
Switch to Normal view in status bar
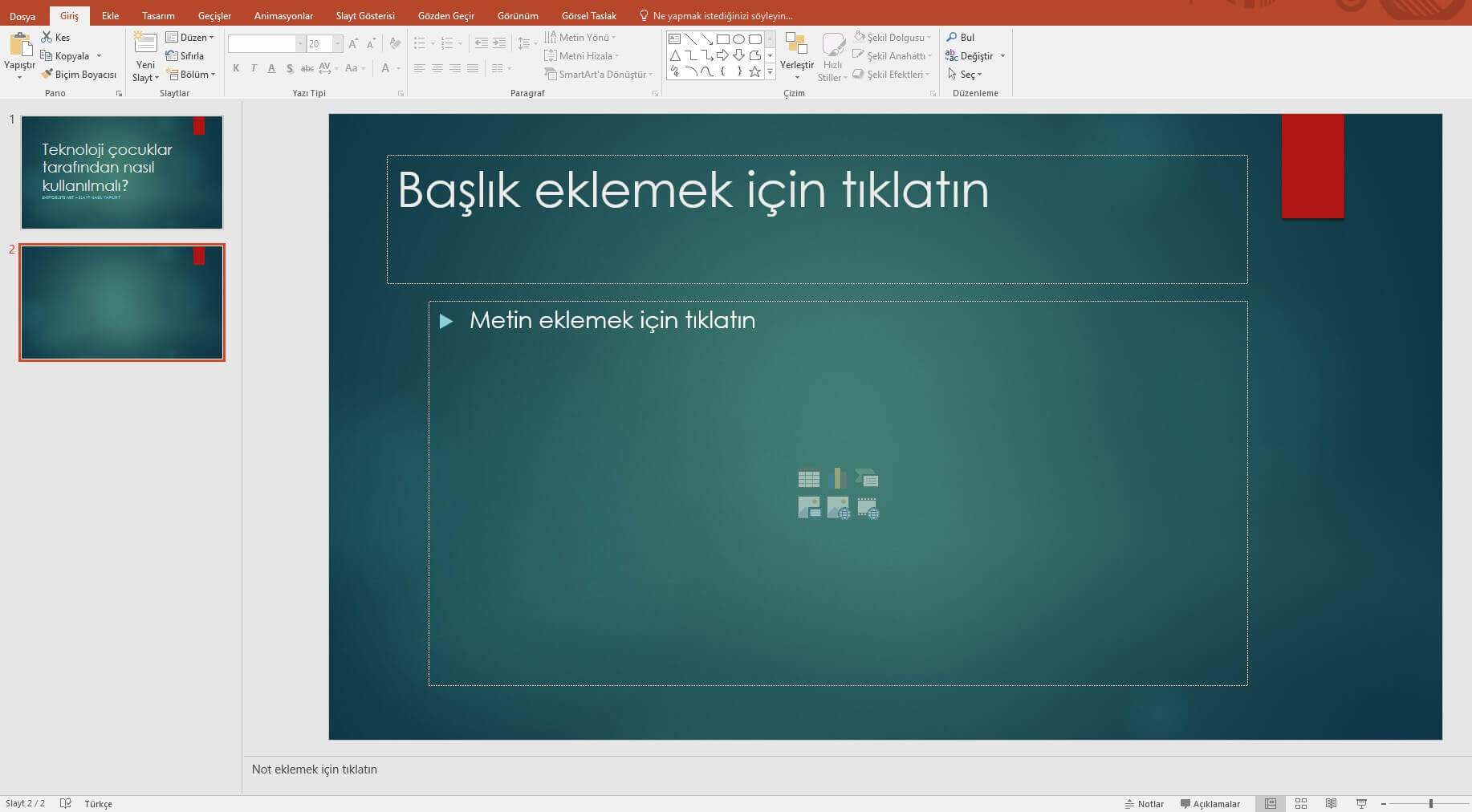point(1271,803)
